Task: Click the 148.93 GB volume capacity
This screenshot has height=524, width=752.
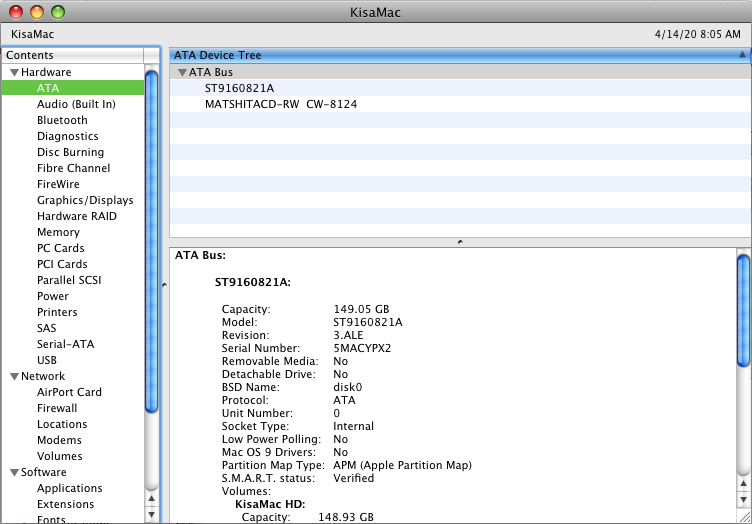Action: (x=346, y=517)
